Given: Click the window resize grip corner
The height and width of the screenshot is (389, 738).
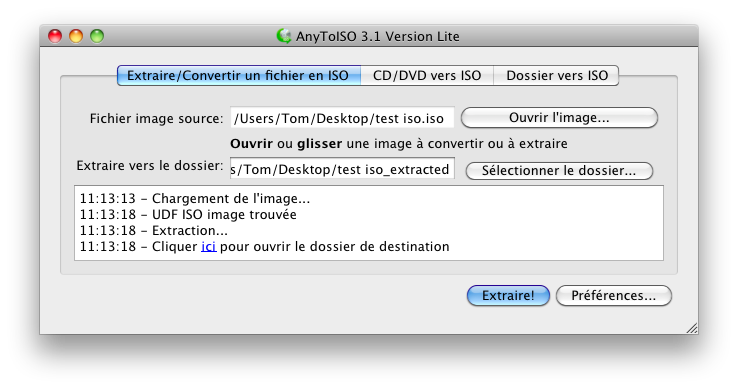Looking at the screenshot, I should [x=691, y=328].
